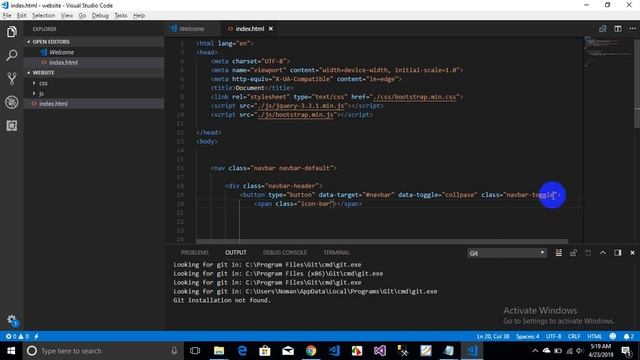Click the errors and warnings status indicator

pyautogui.click(x=17, y=336)
